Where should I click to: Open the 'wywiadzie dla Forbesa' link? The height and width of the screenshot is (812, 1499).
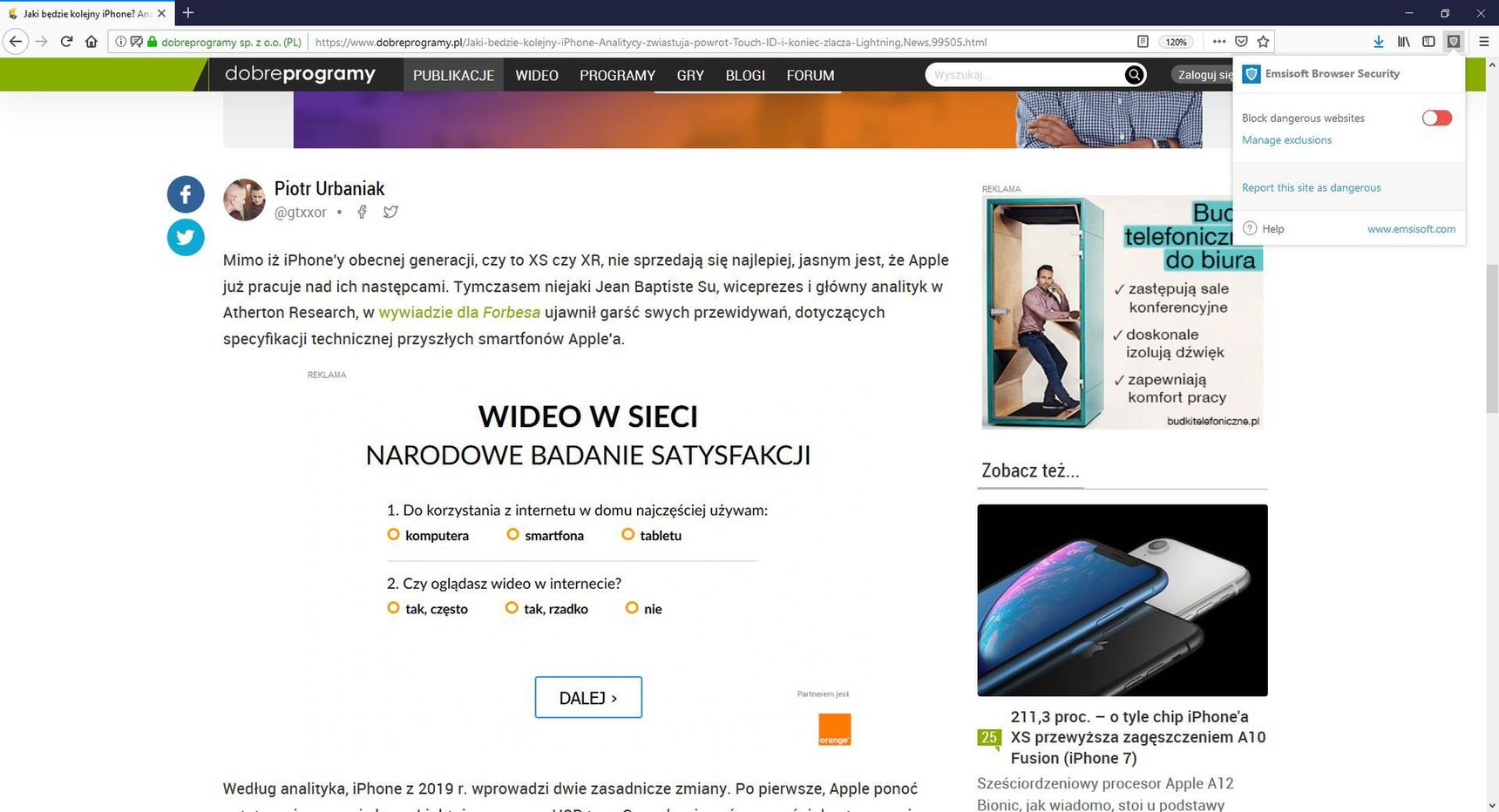[x=459, y=312]
